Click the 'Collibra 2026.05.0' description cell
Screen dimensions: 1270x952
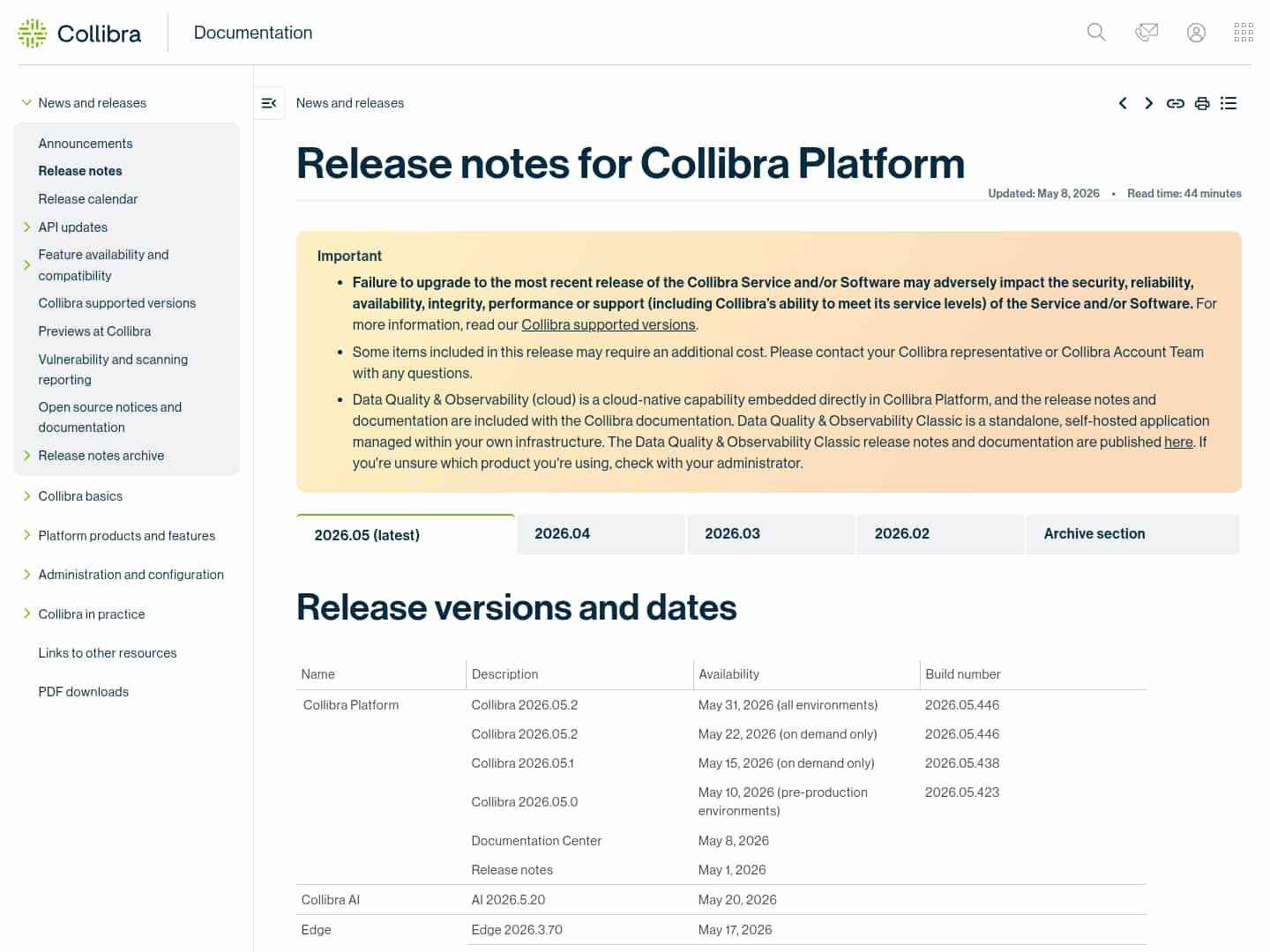[525, 801]
